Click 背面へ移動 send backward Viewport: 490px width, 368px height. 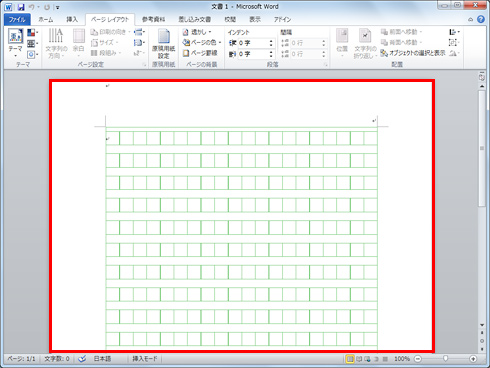coord(401,42)
